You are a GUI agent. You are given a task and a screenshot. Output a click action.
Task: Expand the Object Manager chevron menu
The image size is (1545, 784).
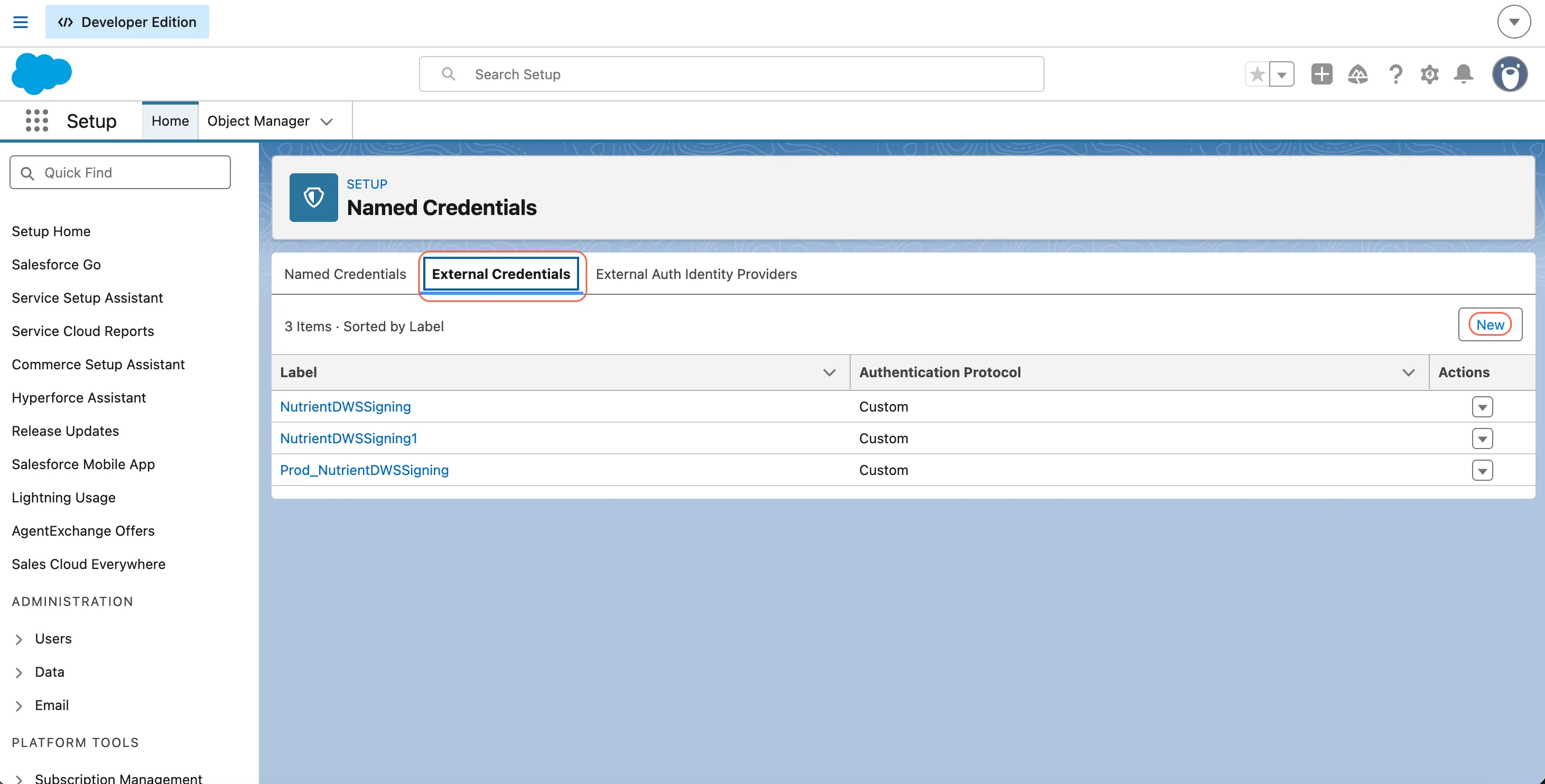tap(327, 121)
